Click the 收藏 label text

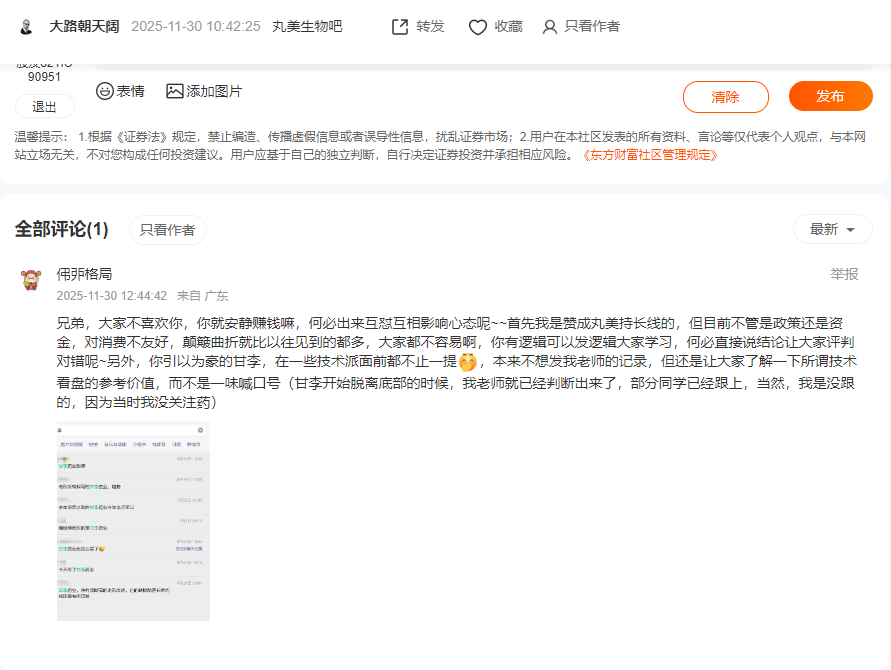tap(509, 27)
